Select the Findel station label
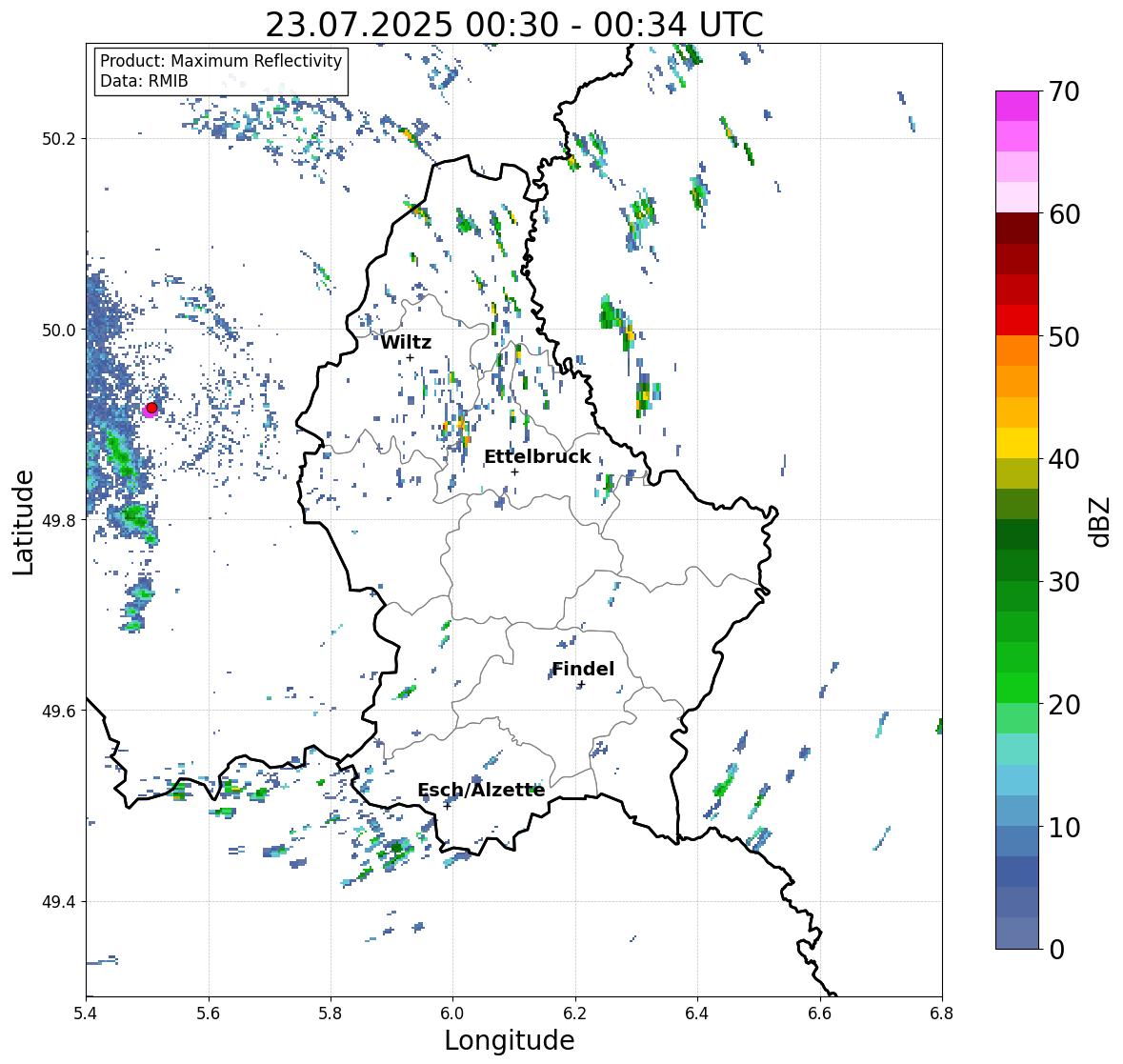1123x1064 pixels. tap(583, 669)
